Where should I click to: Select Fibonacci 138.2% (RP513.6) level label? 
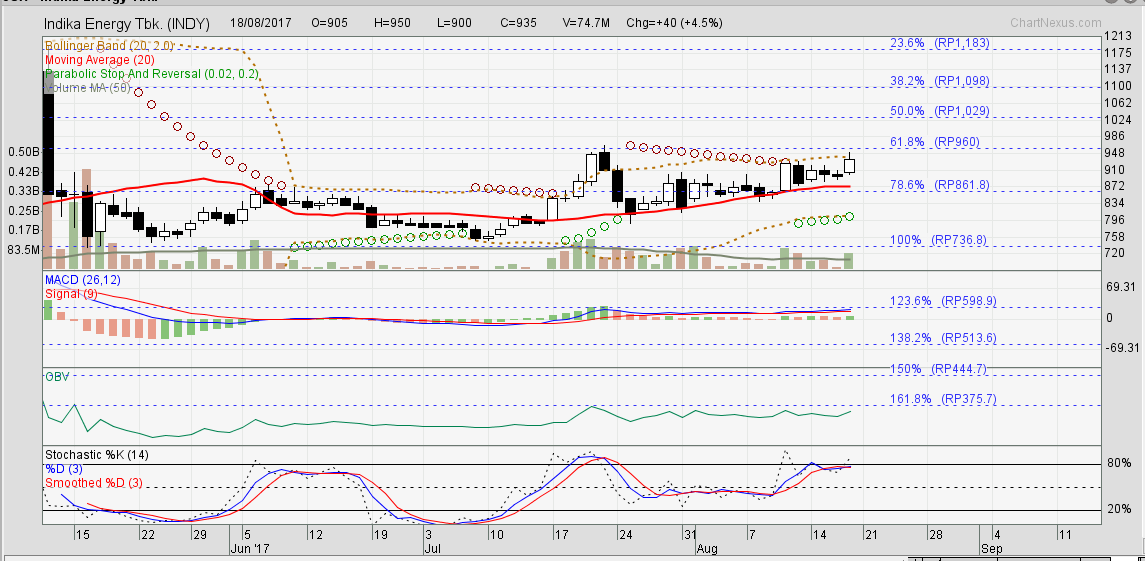(x=943, y=338)
